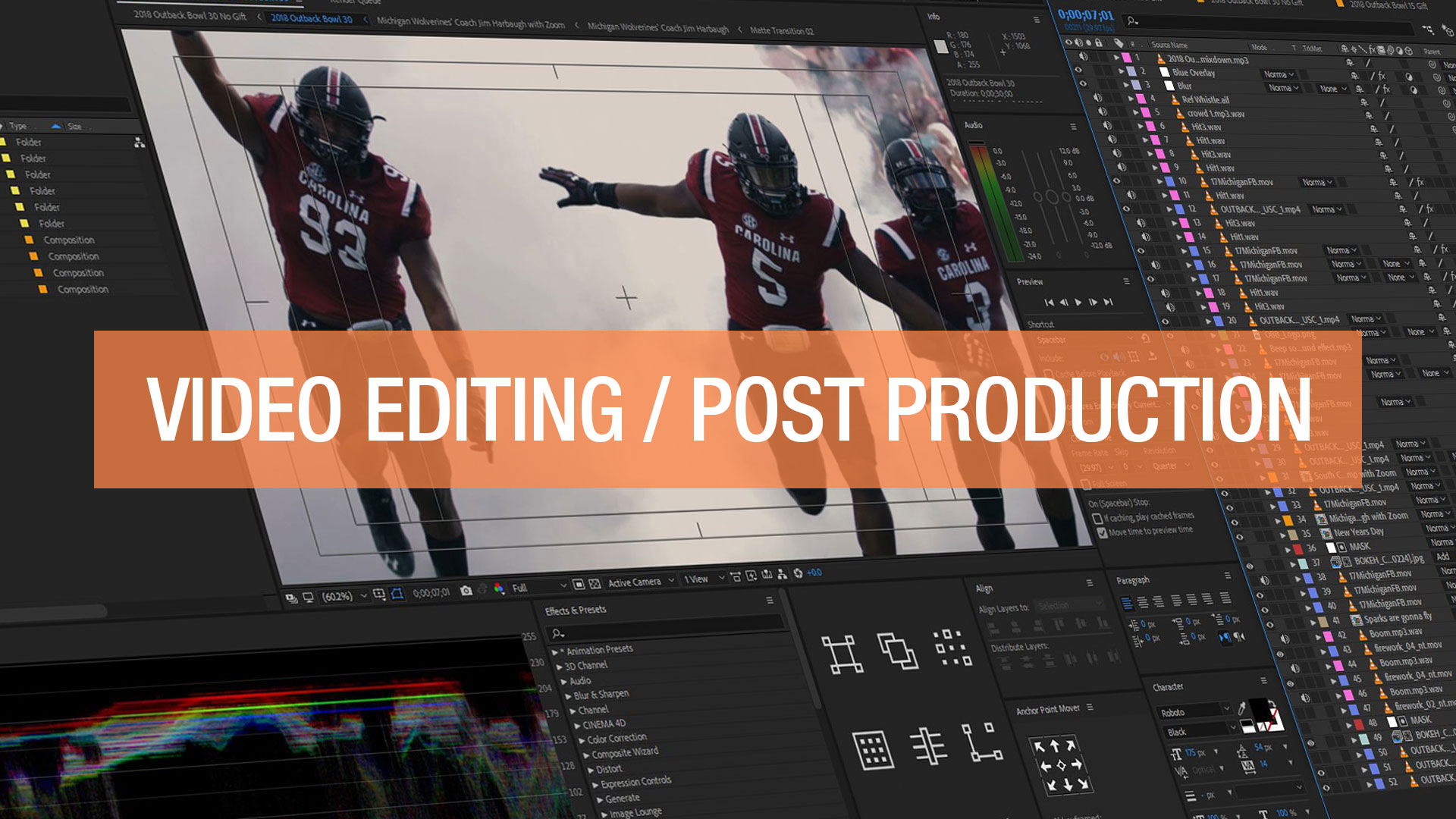
Task: Click the Effects & Presets search icon
Action: 559,633
